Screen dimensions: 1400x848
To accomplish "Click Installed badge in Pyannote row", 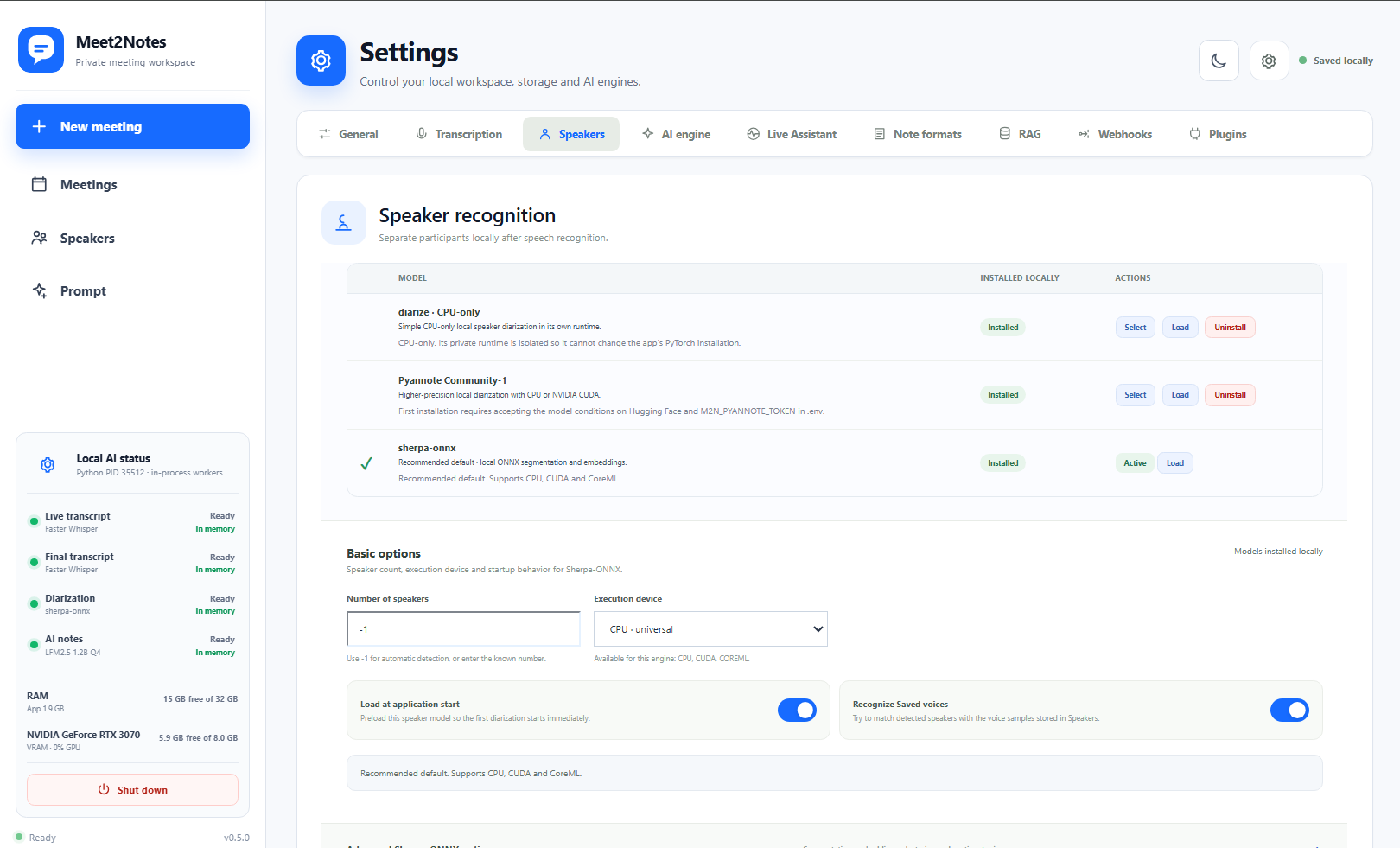I will click(1002, 395).
